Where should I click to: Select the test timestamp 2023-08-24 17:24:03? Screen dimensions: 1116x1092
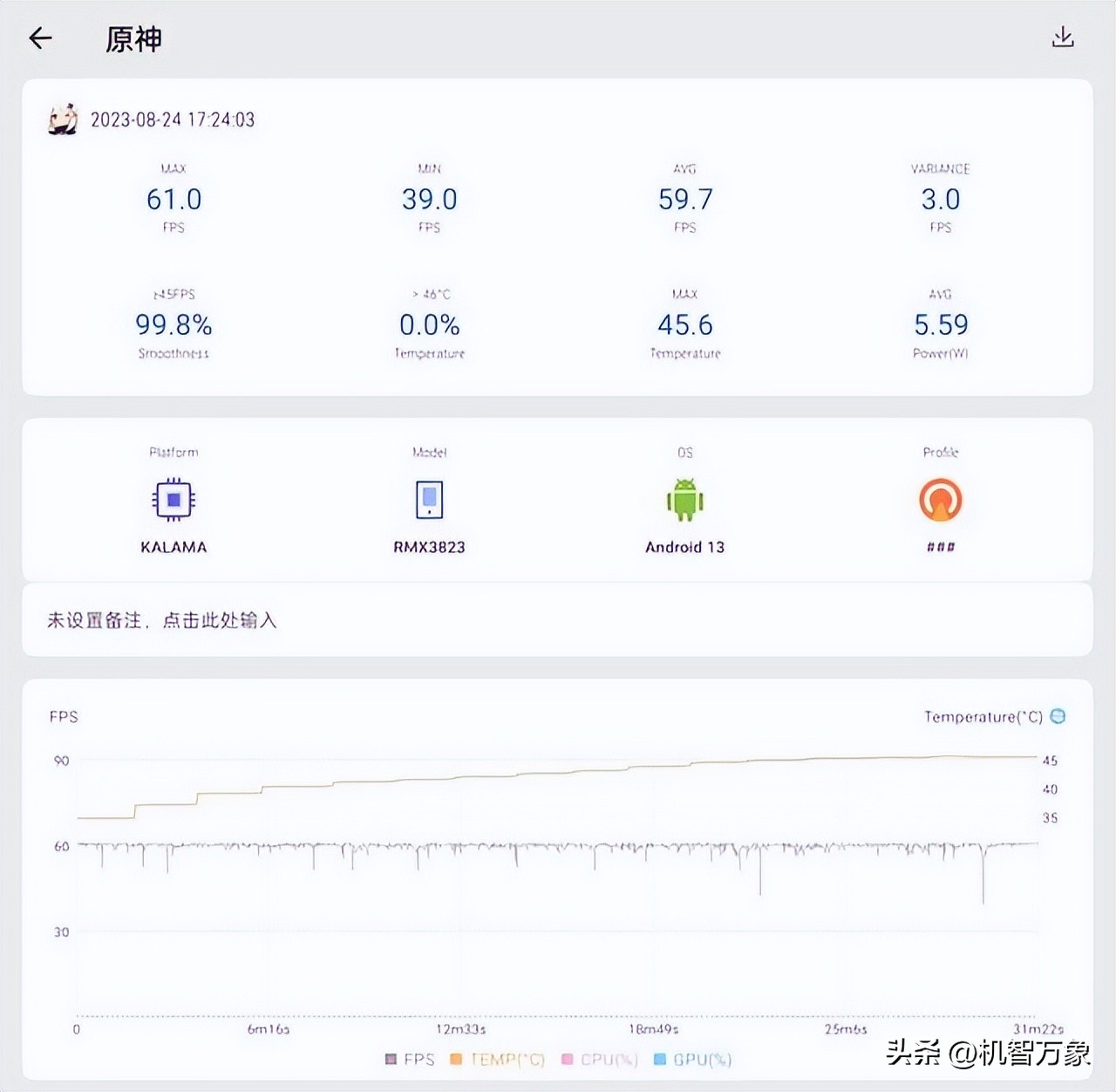[x=172, y=119]
